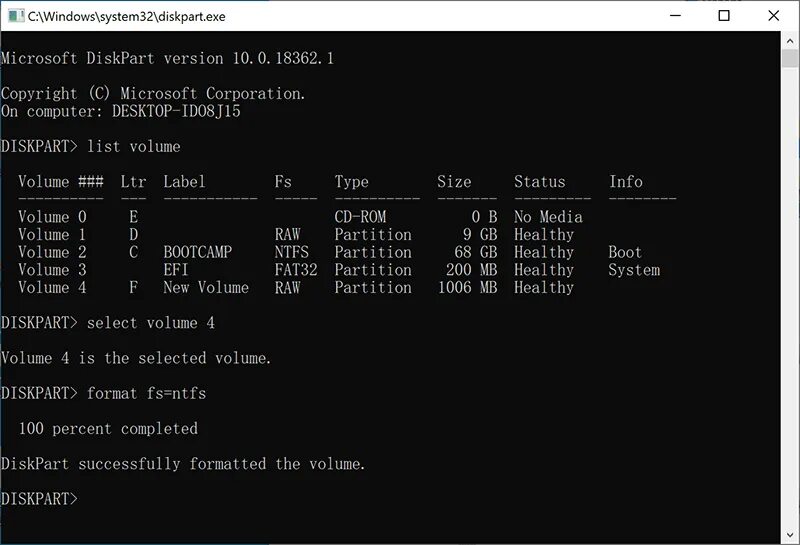Click the '68 GB' size cell
800x545 pixels.
pyautogui.click(x=476, y=252)
